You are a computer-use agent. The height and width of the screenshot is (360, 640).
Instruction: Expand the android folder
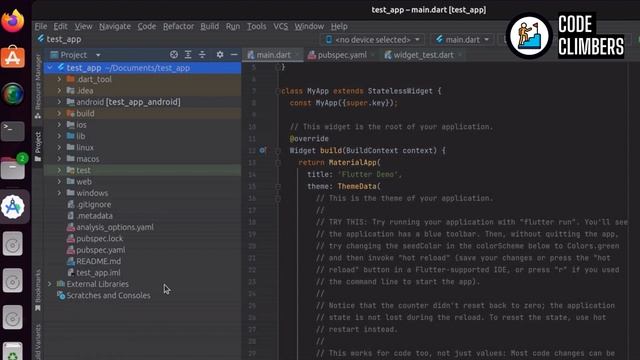click(60, 102)
